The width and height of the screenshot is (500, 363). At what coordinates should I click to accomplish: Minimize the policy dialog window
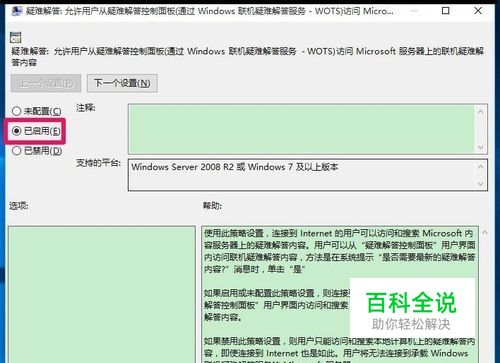[414, 11]
